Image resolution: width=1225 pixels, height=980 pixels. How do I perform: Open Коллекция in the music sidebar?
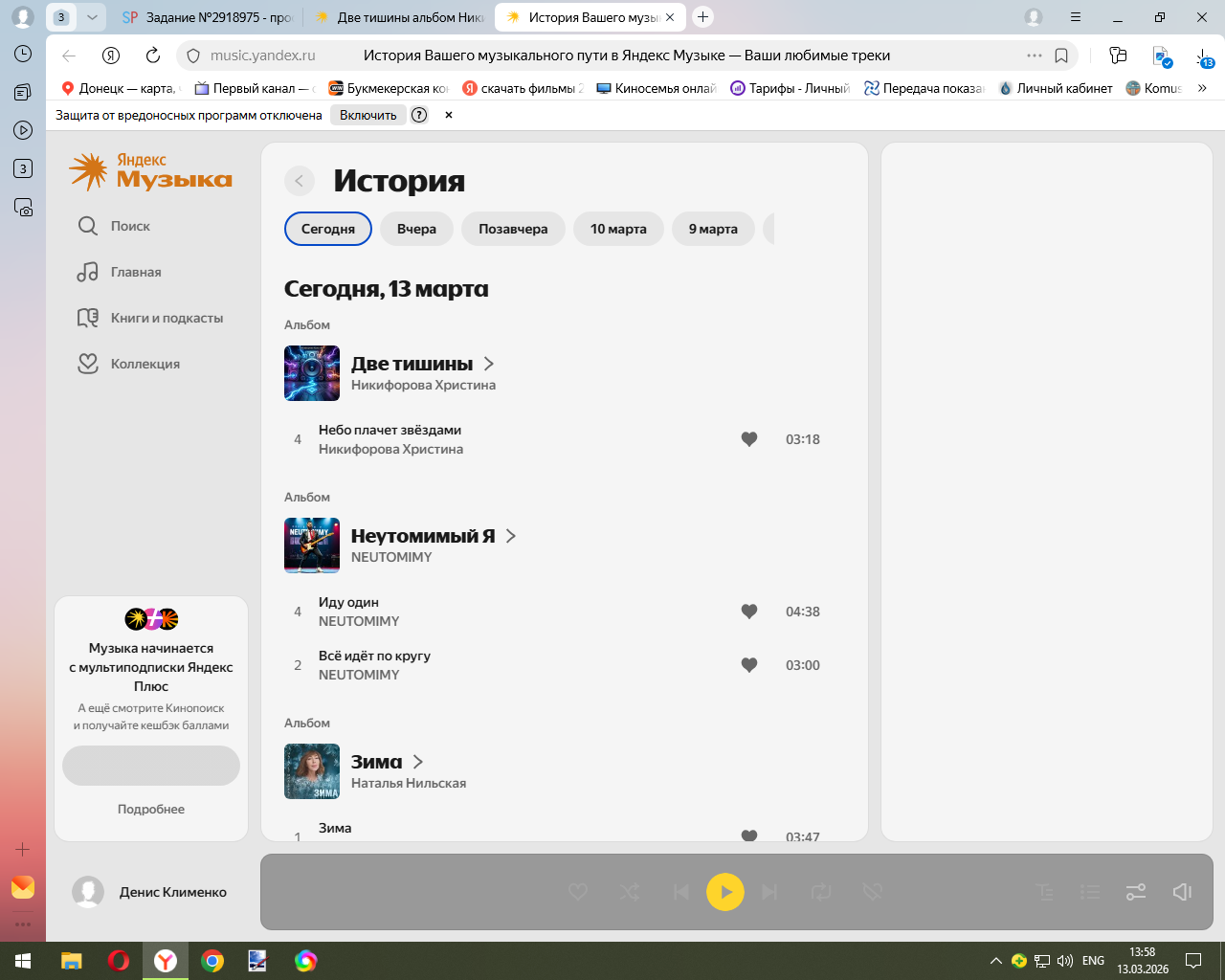point(128,364)
